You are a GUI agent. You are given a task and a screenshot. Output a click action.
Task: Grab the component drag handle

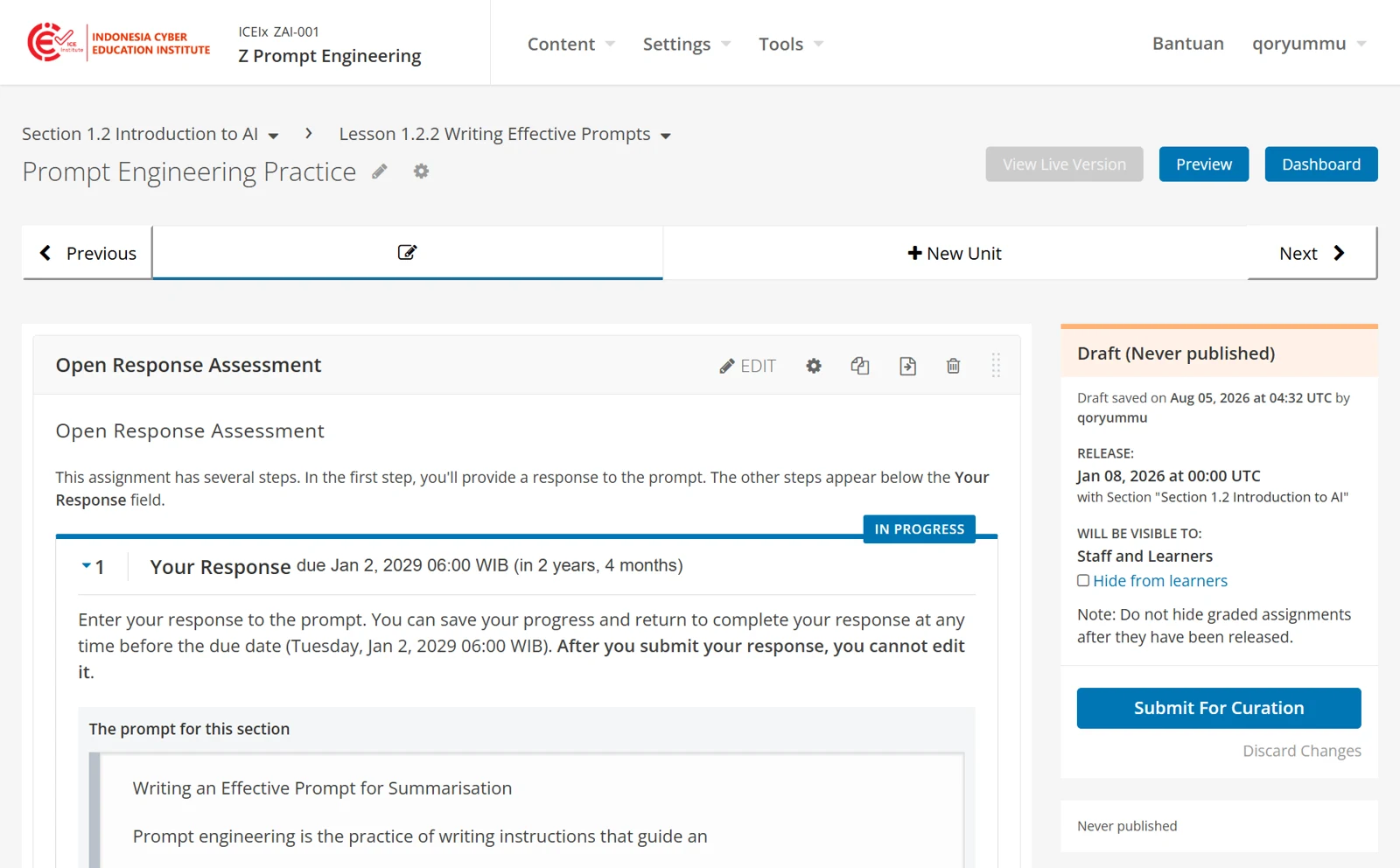(996, 366)
